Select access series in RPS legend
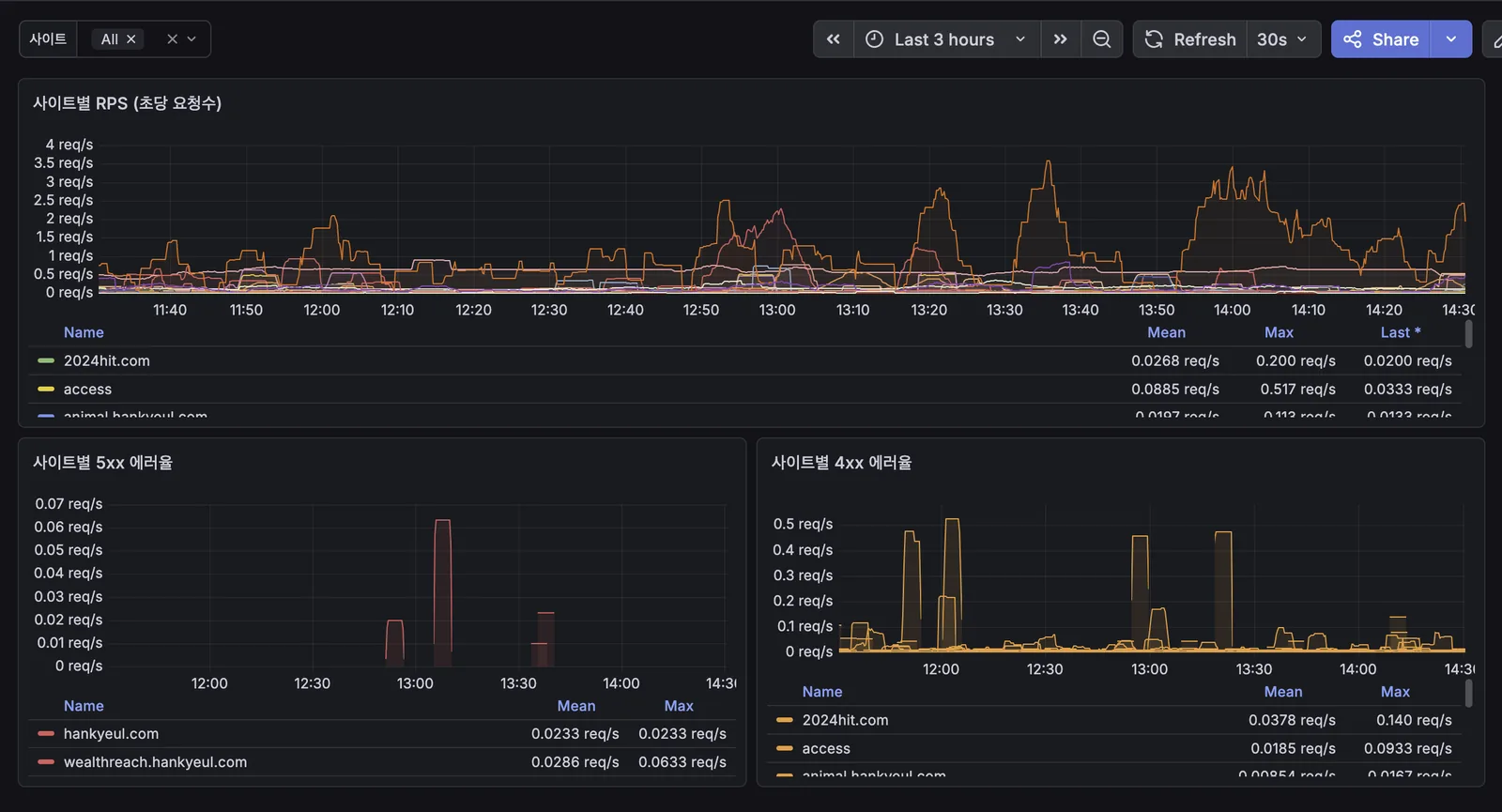1502x812 pixels. [87, 389]
